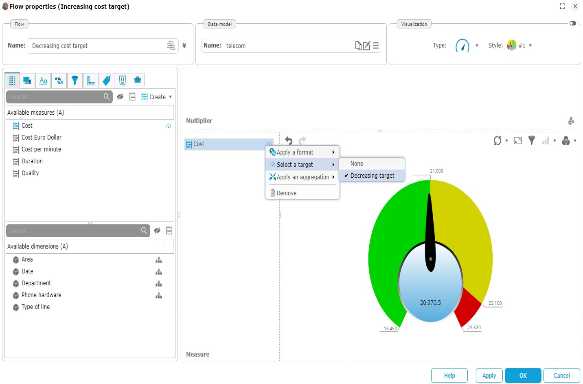
Task: Collapse the dimensions list icon
Action: 169,231
